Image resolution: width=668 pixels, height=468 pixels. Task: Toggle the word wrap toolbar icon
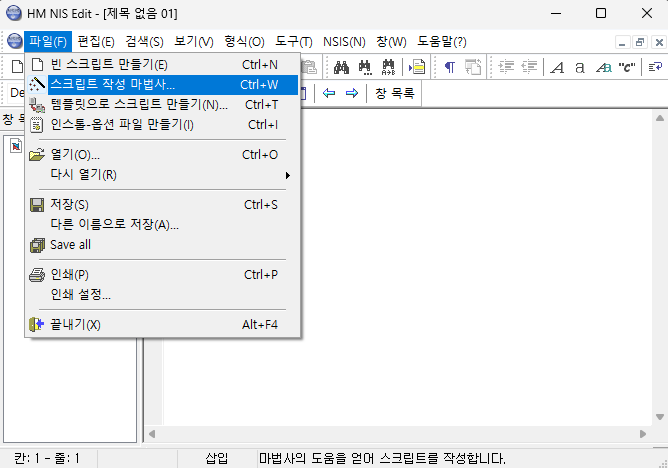click(x=655, y=67)
